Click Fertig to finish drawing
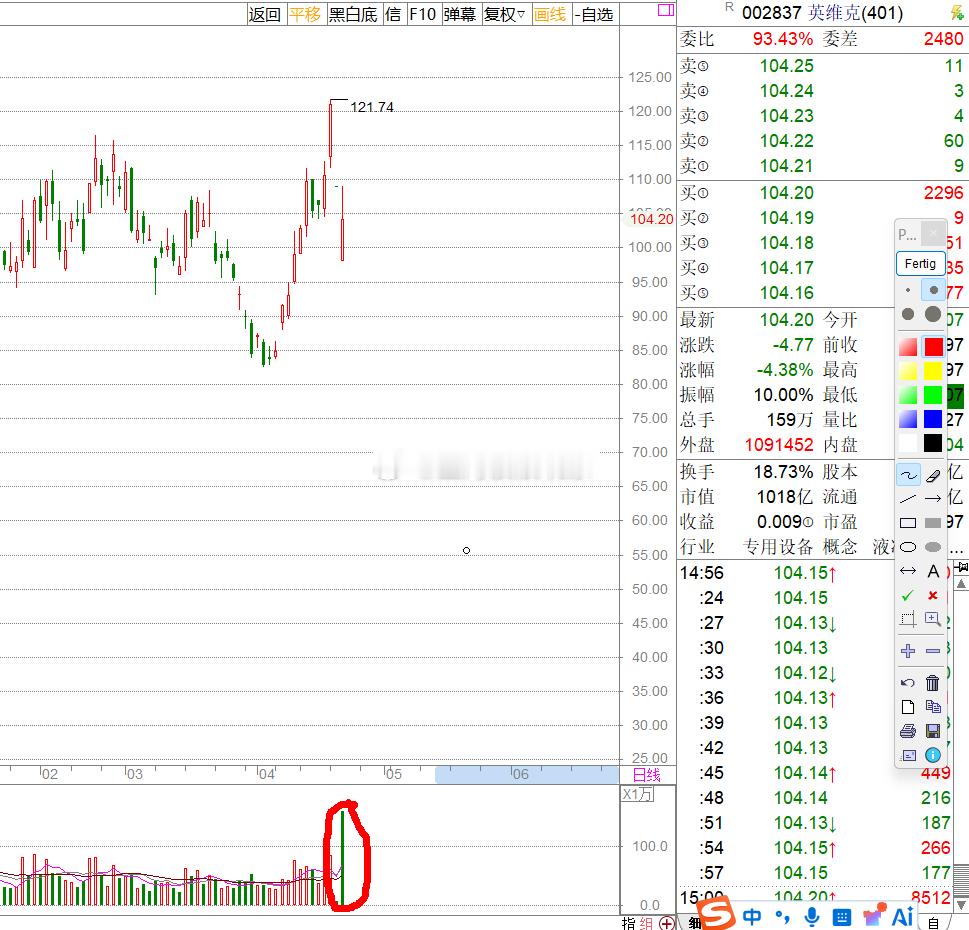 (921, 263)
